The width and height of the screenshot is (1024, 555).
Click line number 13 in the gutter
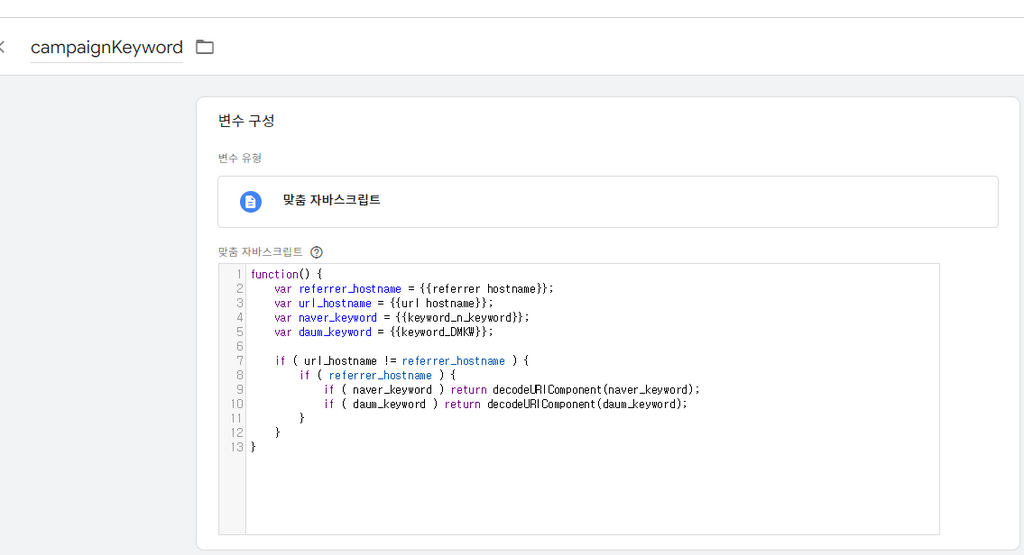(236, 447)
